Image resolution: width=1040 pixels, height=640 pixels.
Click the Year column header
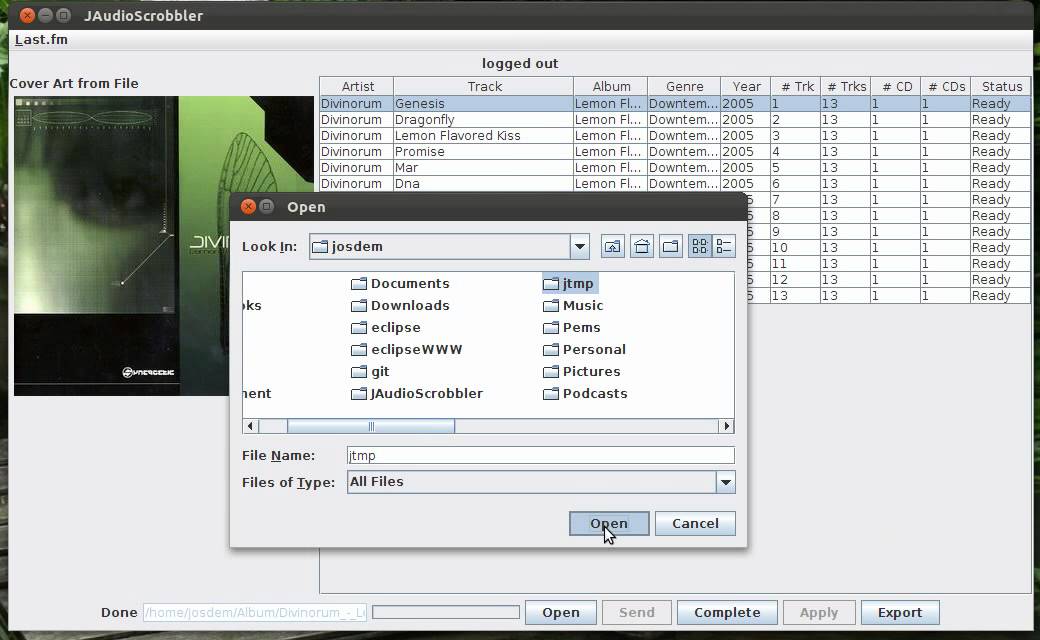pyautogui.click(x=746, y=87)
